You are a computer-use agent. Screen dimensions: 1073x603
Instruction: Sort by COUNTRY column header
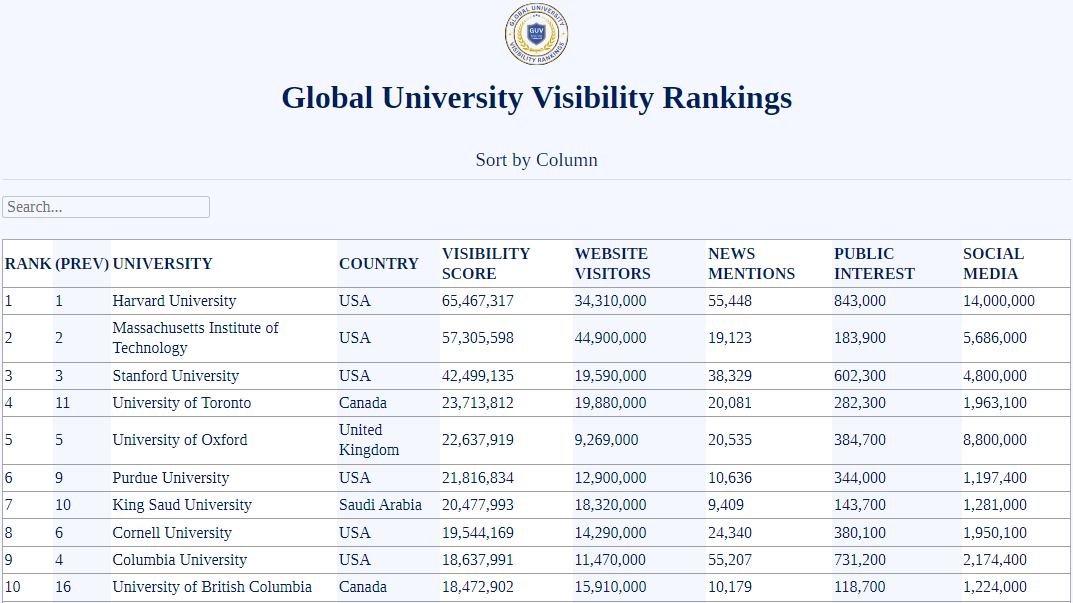378,264
